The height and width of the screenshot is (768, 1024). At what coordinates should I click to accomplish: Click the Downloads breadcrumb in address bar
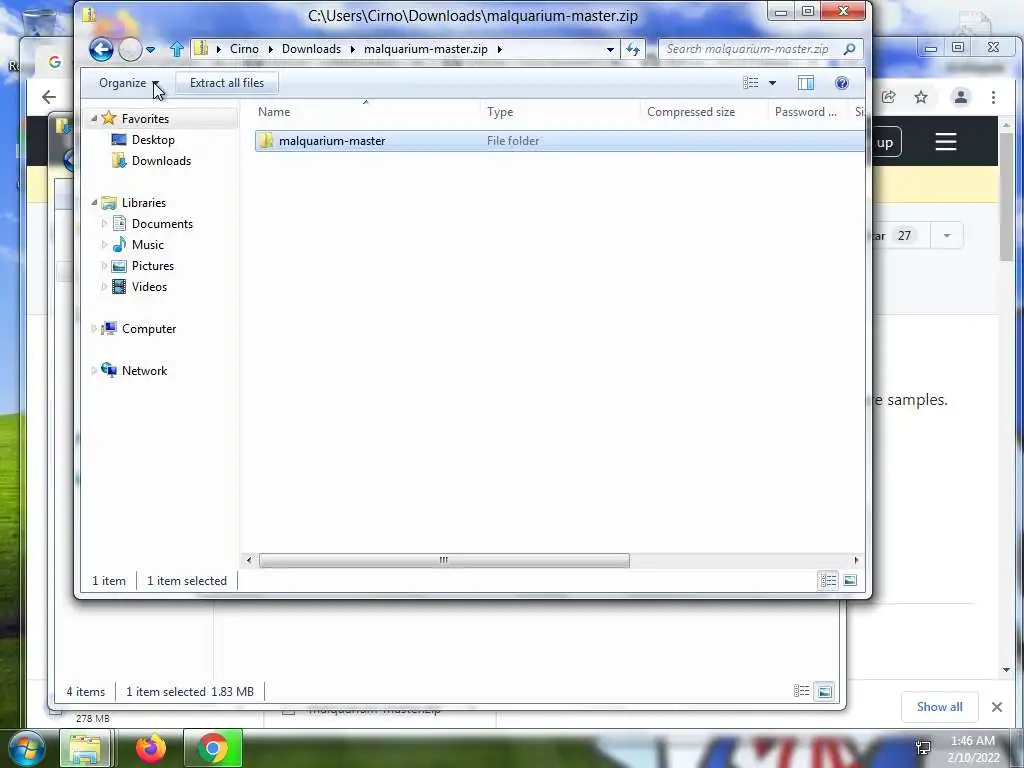(x=312, y=49)
